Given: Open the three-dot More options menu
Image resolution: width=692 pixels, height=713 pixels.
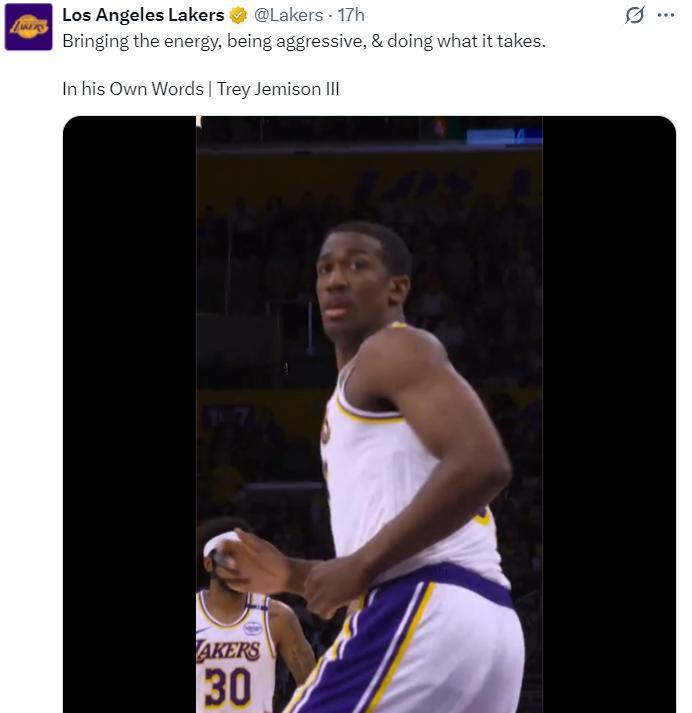Looking at the screenshot, I should [x=666, y=15].
